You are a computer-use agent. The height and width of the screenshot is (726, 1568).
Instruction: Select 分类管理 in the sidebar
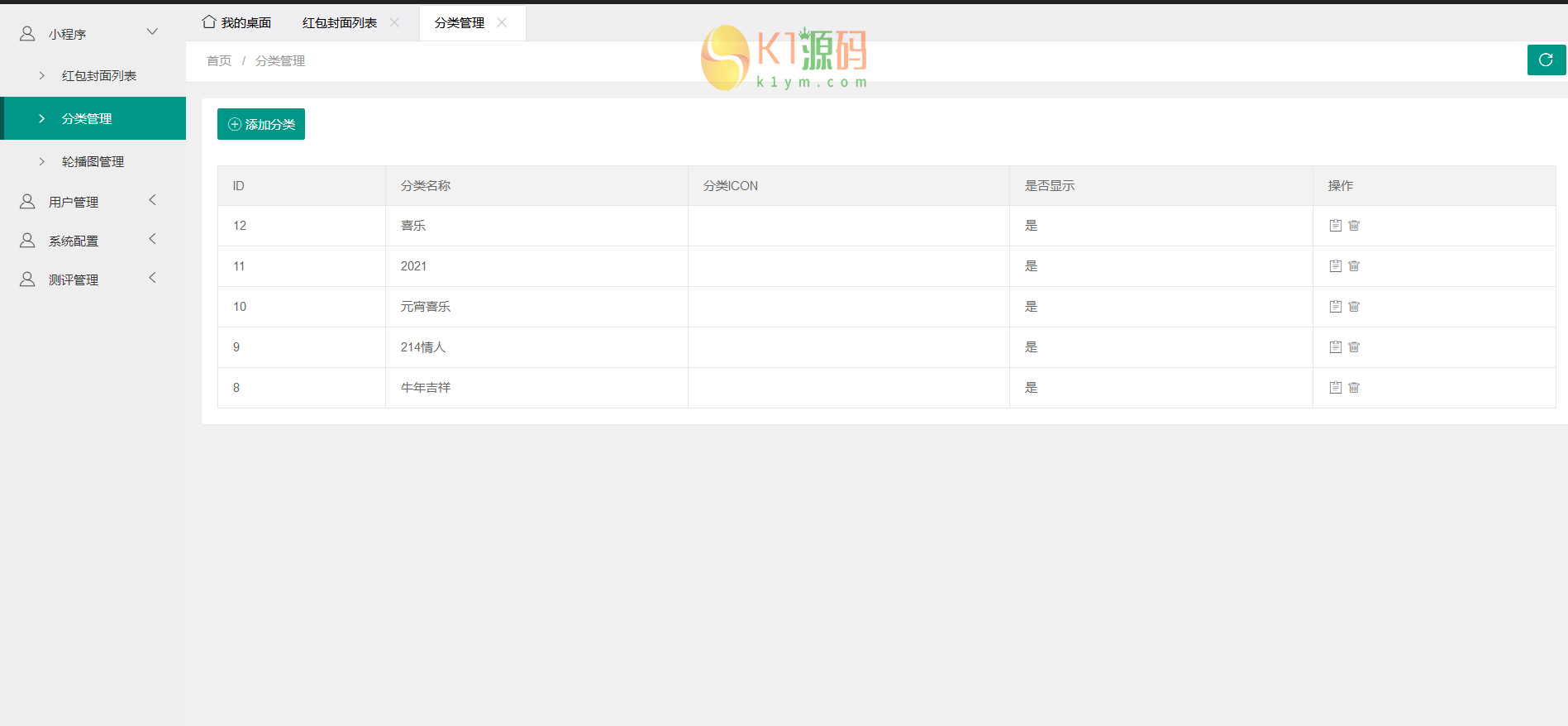click(x=93, y=118)
